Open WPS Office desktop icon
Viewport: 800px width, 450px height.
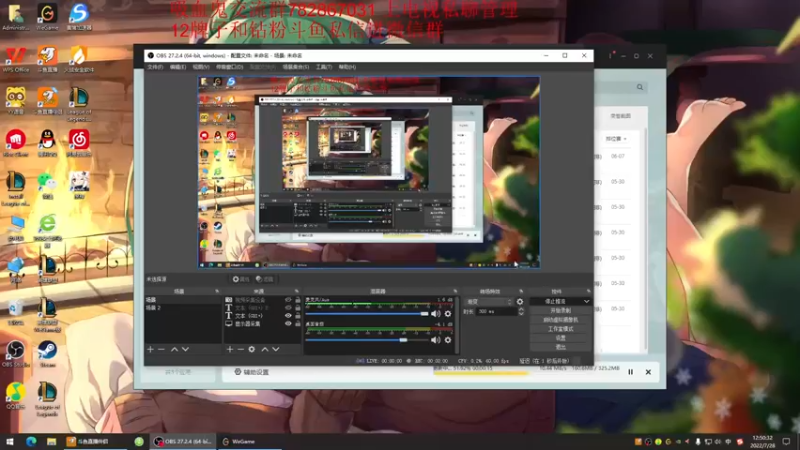point(16,60)
